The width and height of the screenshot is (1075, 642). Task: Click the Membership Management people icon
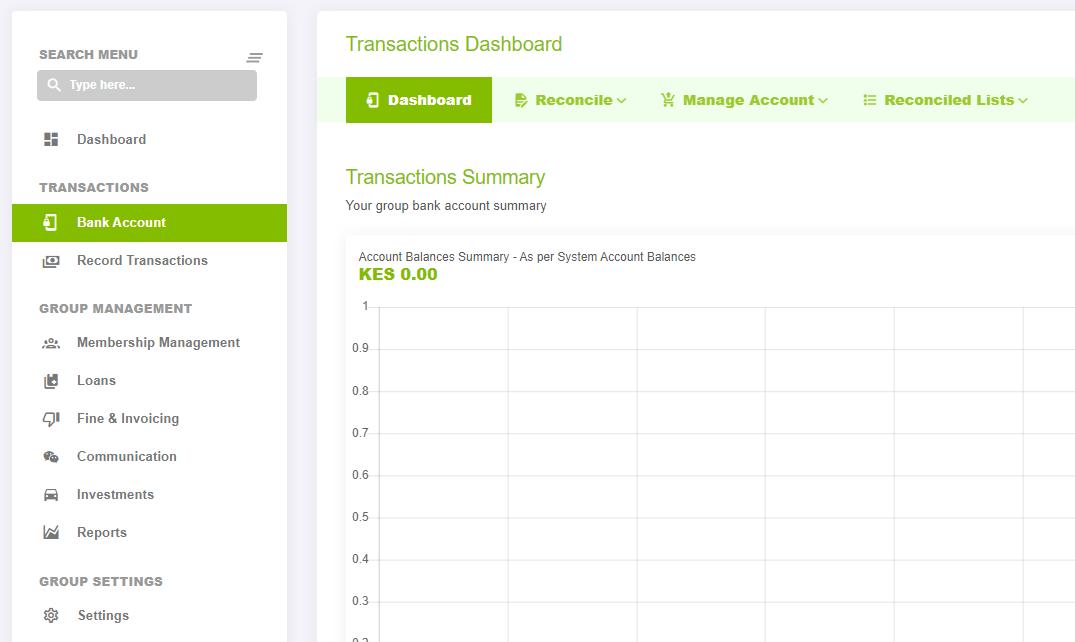point(51,343)
